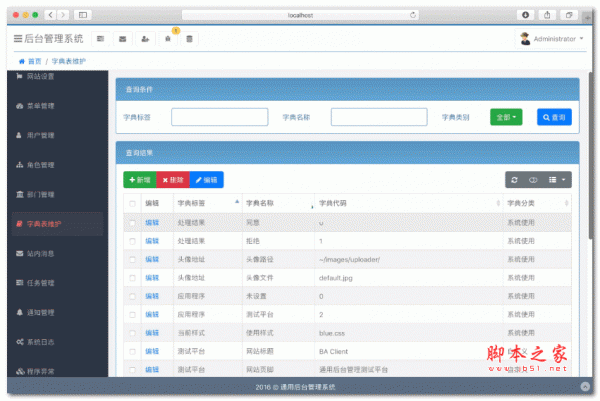Click the blue 查询 search button

(x=554, y=117)
